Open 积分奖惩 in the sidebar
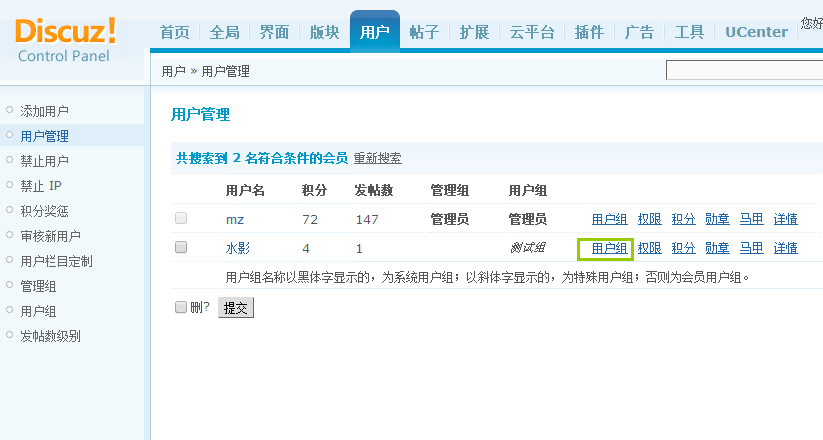Image resolution: width=823 pixels, height=440 pixels. point(45,211)
